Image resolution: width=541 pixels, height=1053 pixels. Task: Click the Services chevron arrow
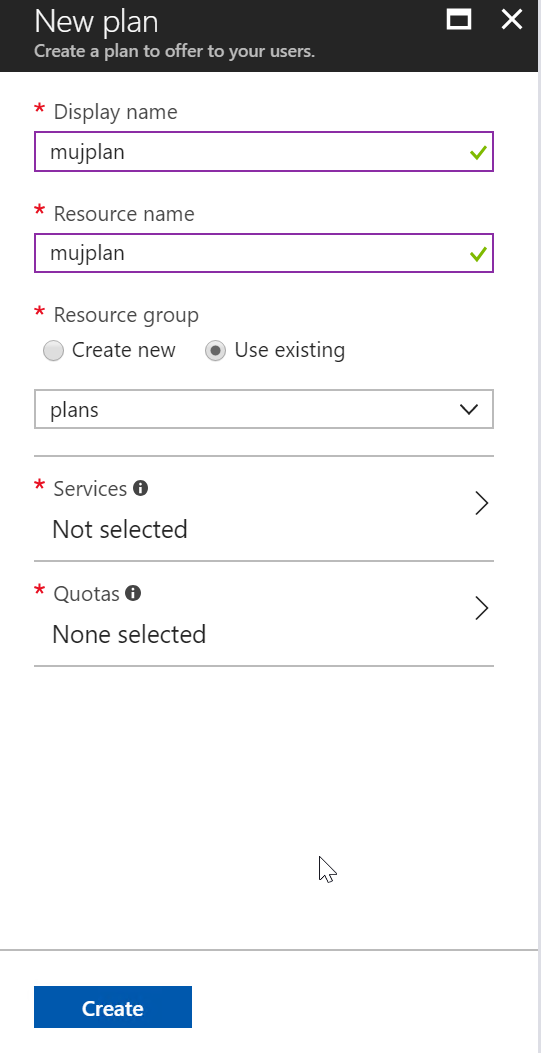(x=481, y=503)
